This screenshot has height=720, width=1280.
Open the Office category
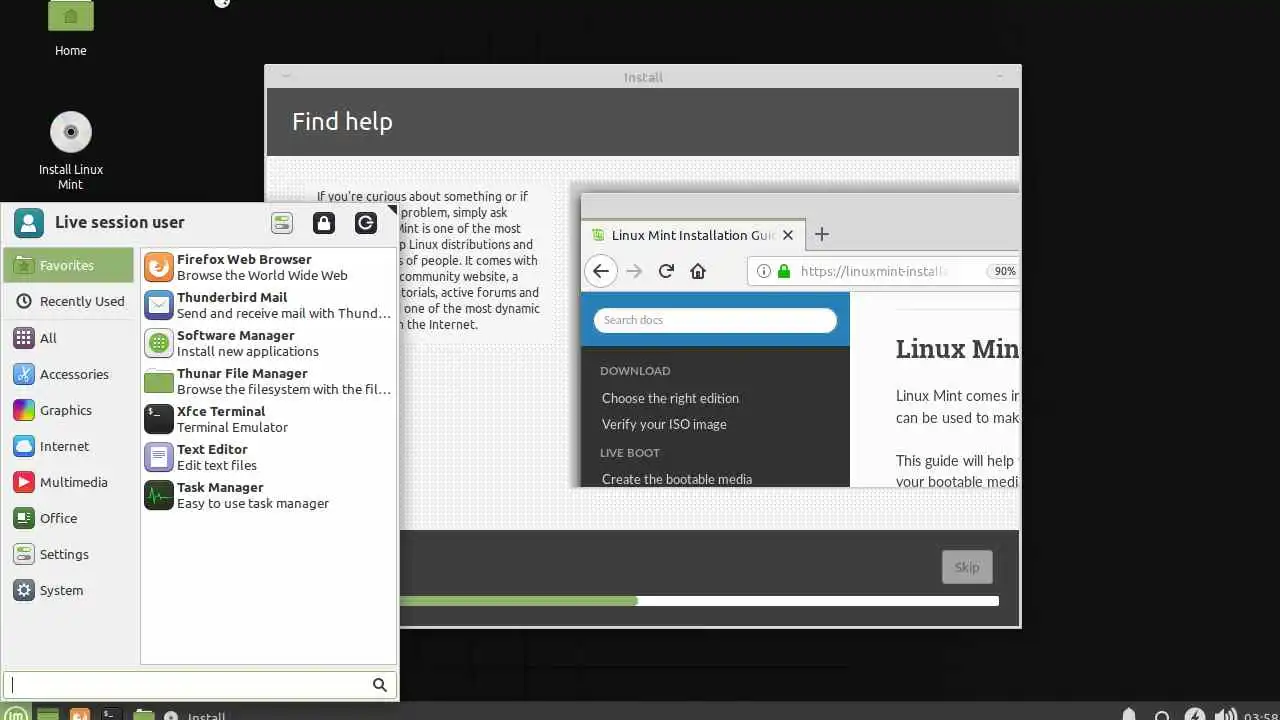[68, 518]
